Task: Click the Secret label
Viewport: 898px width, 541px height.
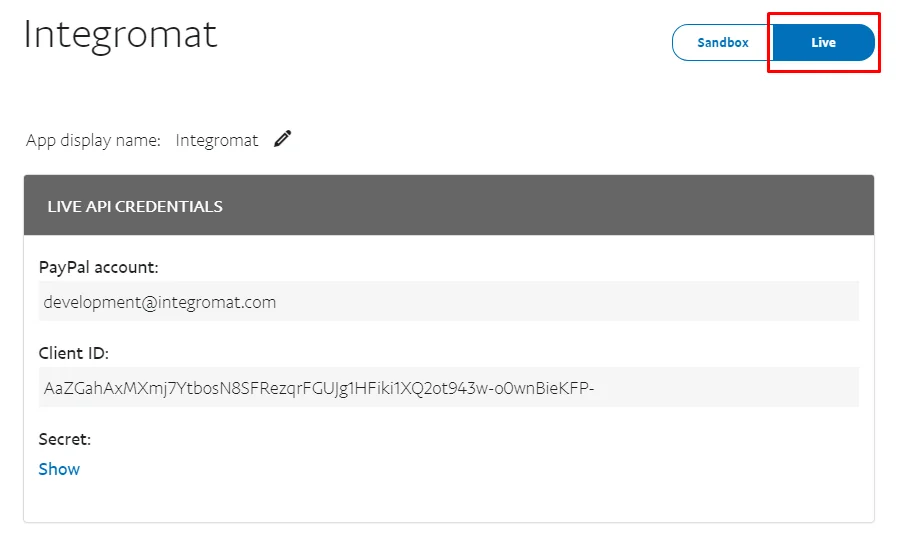Action: [65, 439]
